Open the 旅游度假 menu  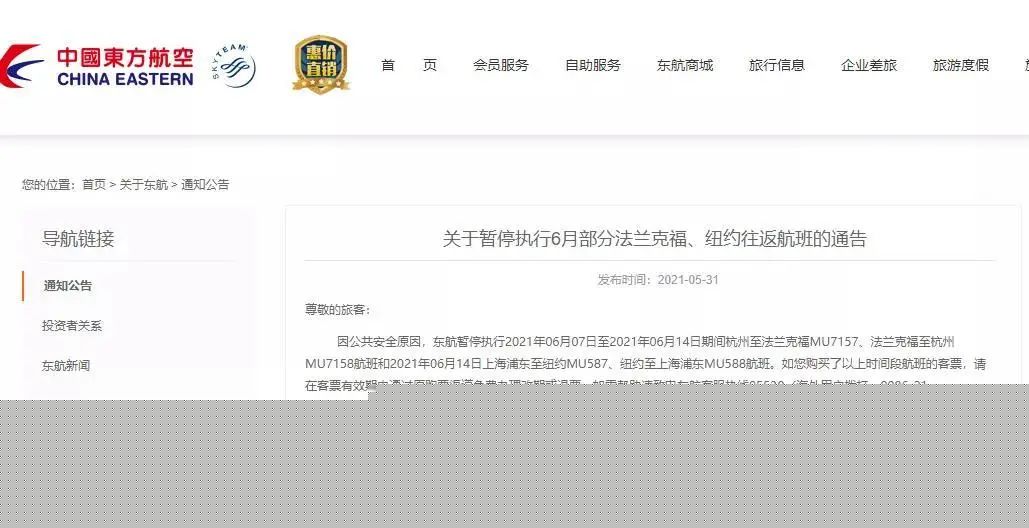click(961, 65)
